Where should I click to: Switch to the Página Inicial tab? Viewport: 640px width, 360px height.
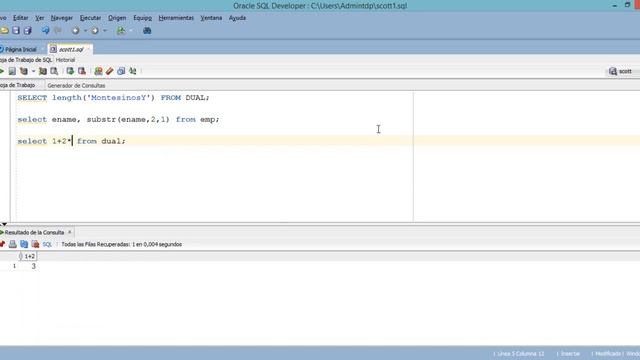pos(20,49)
